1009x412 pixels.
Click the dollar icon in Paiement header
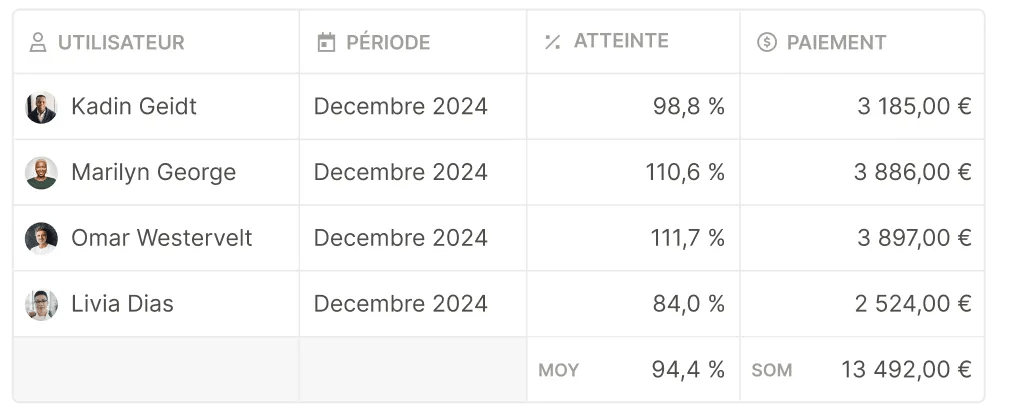point(766,42)
